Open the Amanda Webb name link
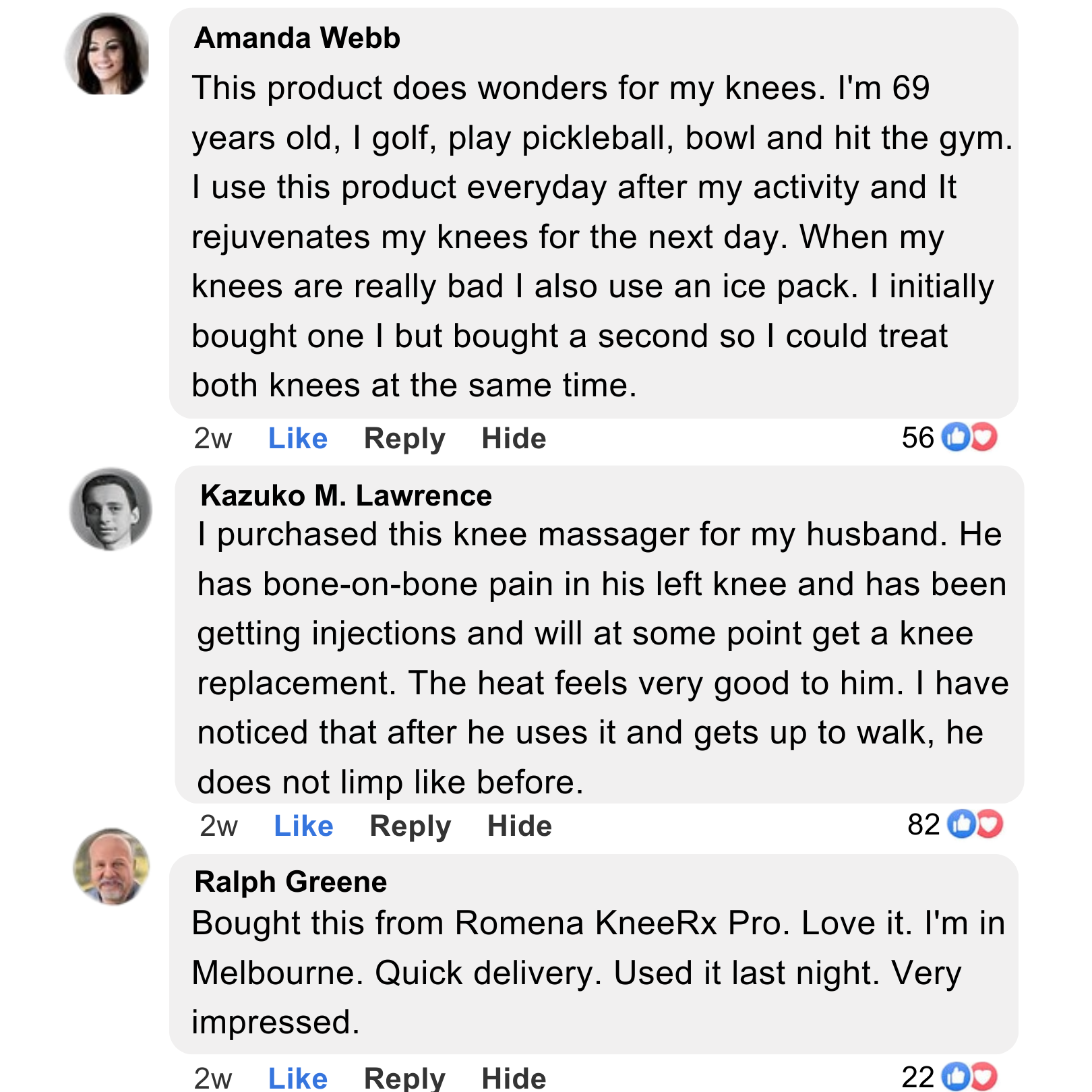The height and width of the screenshot is (1092, 1092). 297,38
